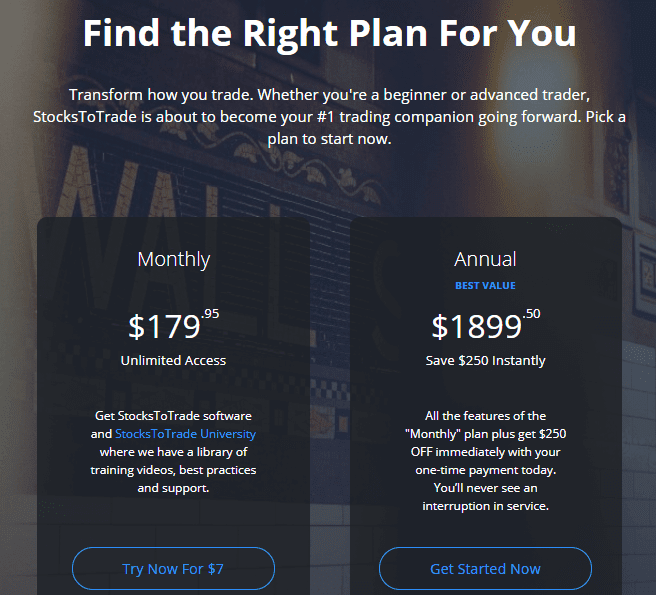This screenshot has height=595, width=656.
Task: Click the BEST VALUE label
Action: [x=485, y=286]
